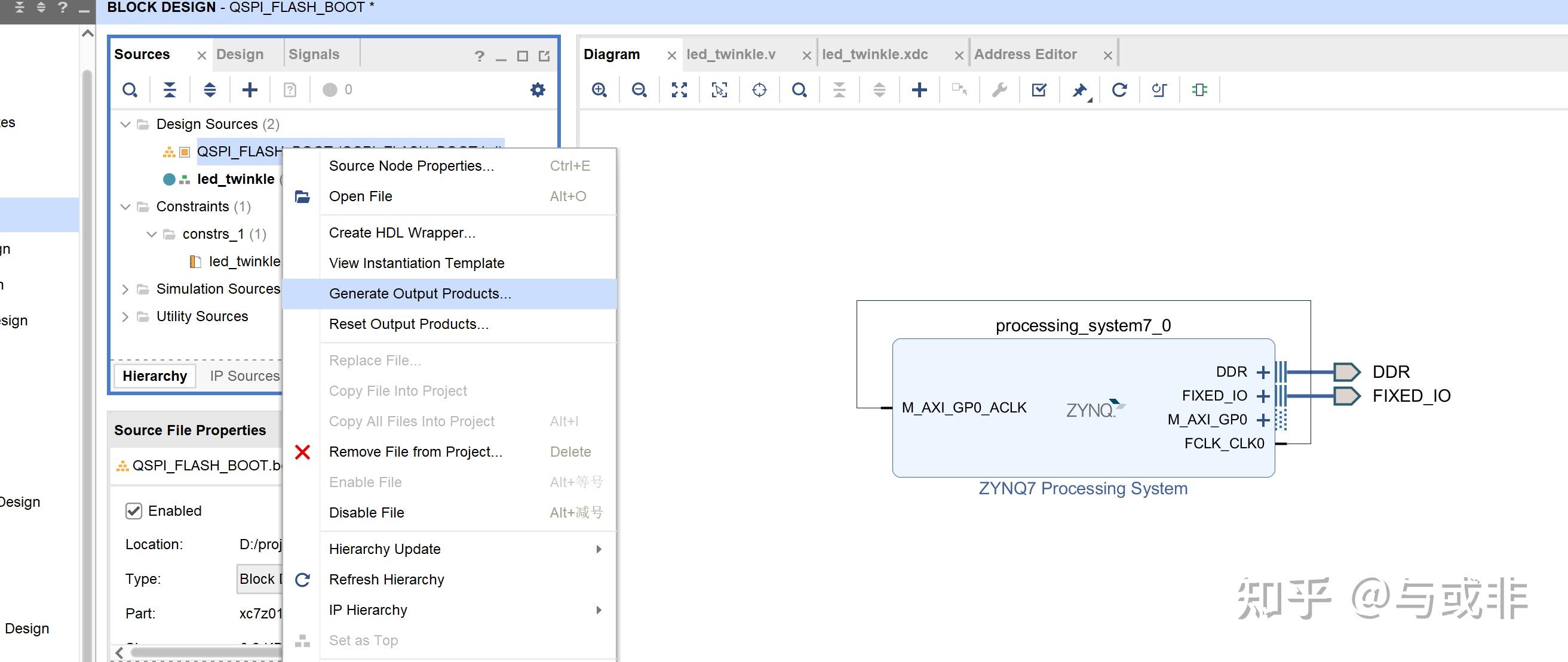This screenshot has height=662, width=1568.
Task: Click the ZYNQ7 Processing System label
Action: click(x=1083, y=488)
